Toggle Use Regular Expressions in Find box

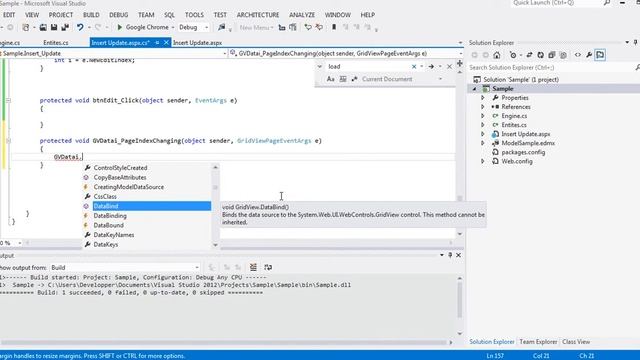354,79
